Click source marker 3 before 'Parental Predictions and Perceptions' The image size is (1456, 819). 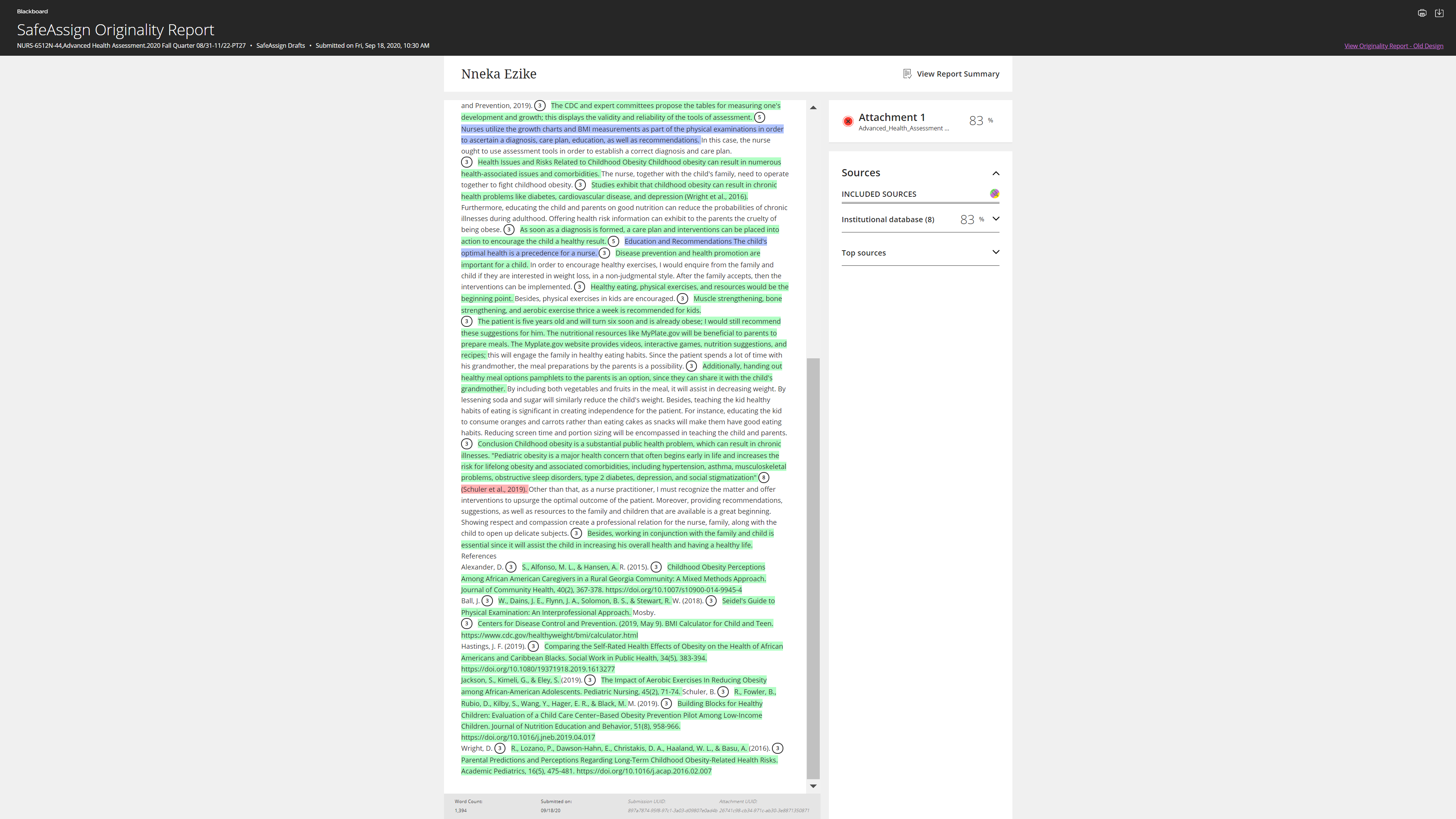[x=778, y=748]
